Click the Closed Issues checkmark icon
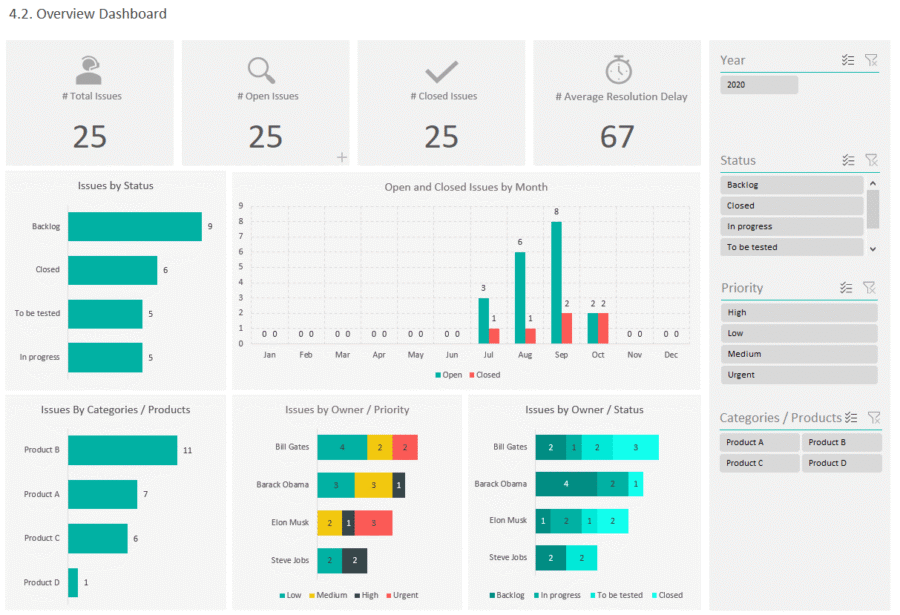This screenshot has width=900, height=615. coord(441,71)
